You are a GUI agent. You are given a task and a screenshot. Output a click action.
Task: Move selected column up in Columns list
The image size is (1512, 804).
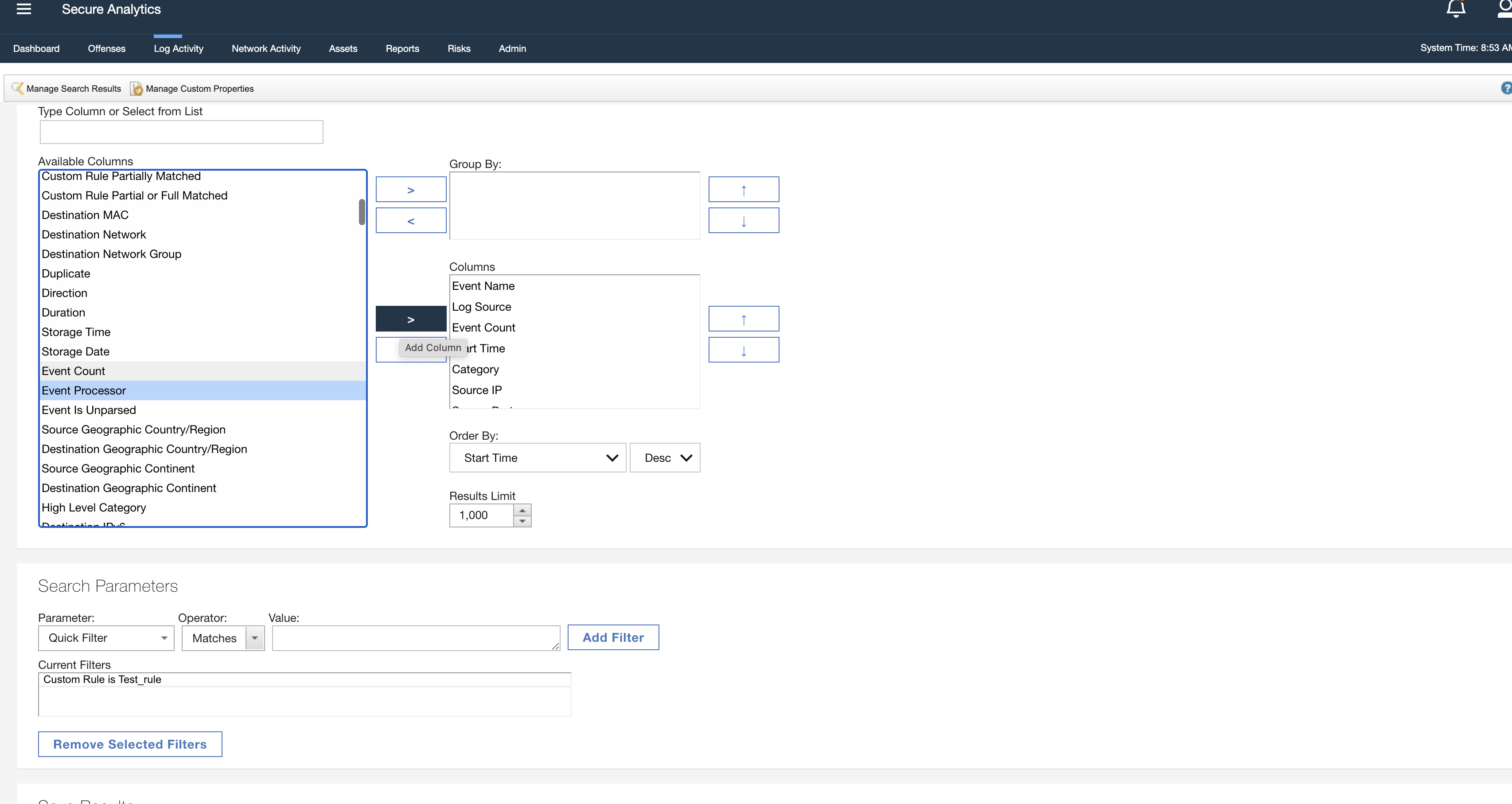click(x=744, y=319)
